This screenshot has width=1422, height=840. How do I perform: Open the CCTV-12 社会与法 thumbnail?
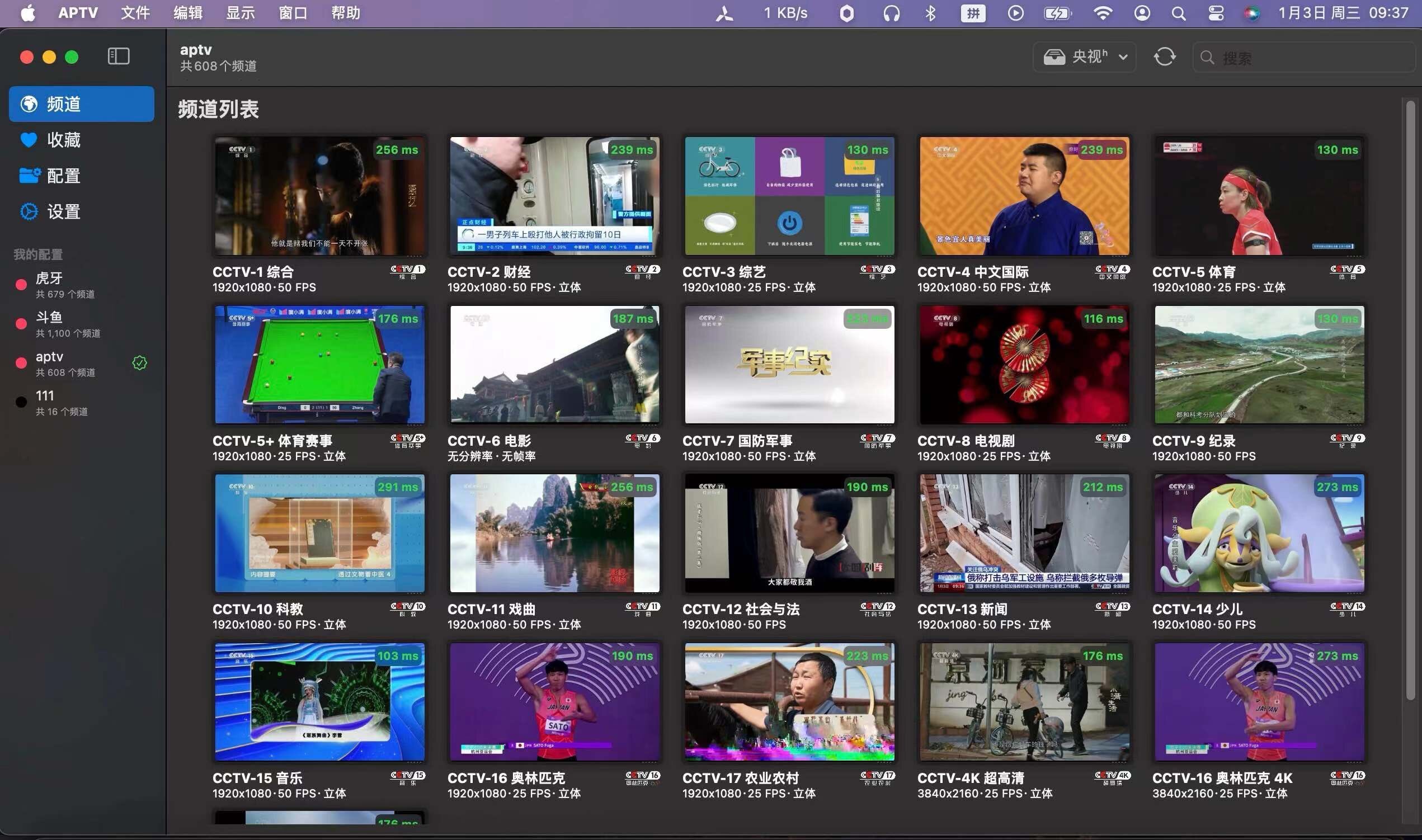click(x=790, y=533)
